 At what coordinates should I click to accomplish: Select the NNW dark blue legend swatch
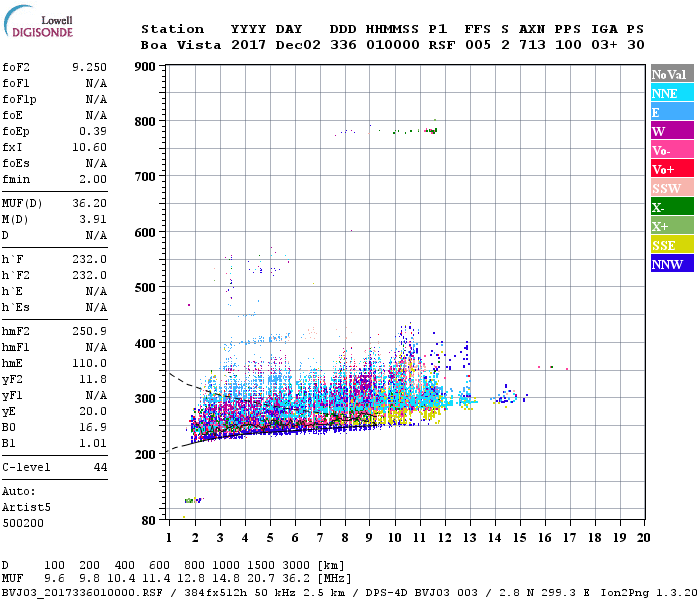coord(671,264)
